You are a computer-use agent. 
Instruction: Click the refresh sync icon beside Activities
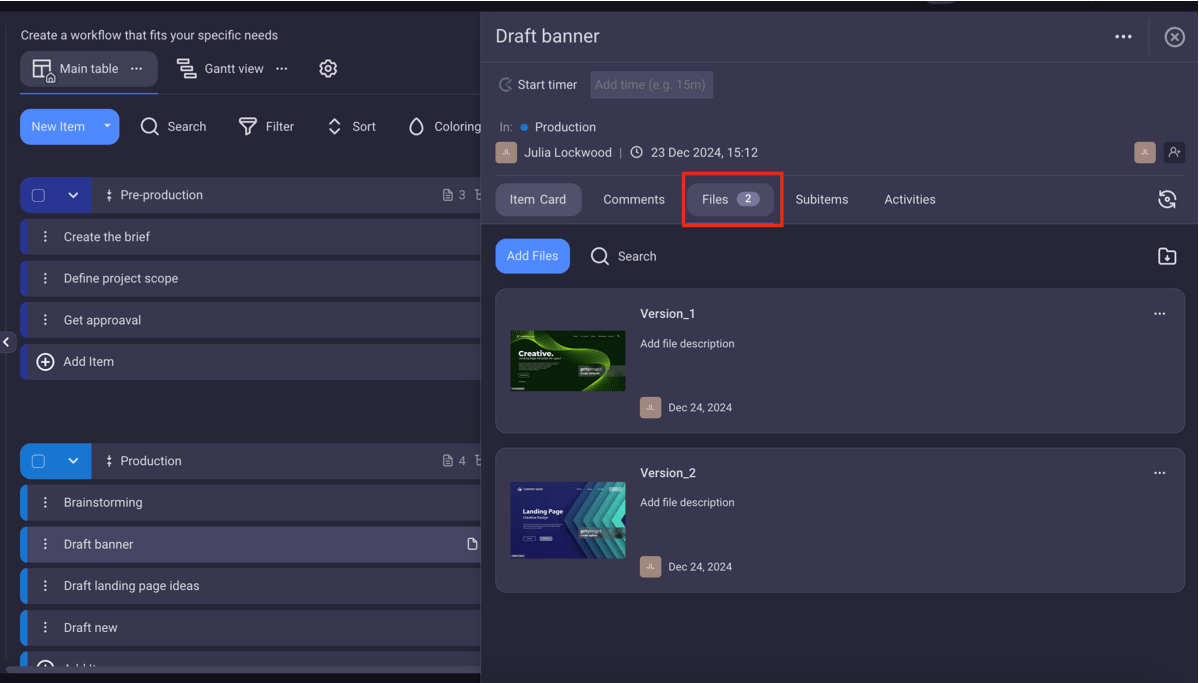click(x=1166, y=200)
